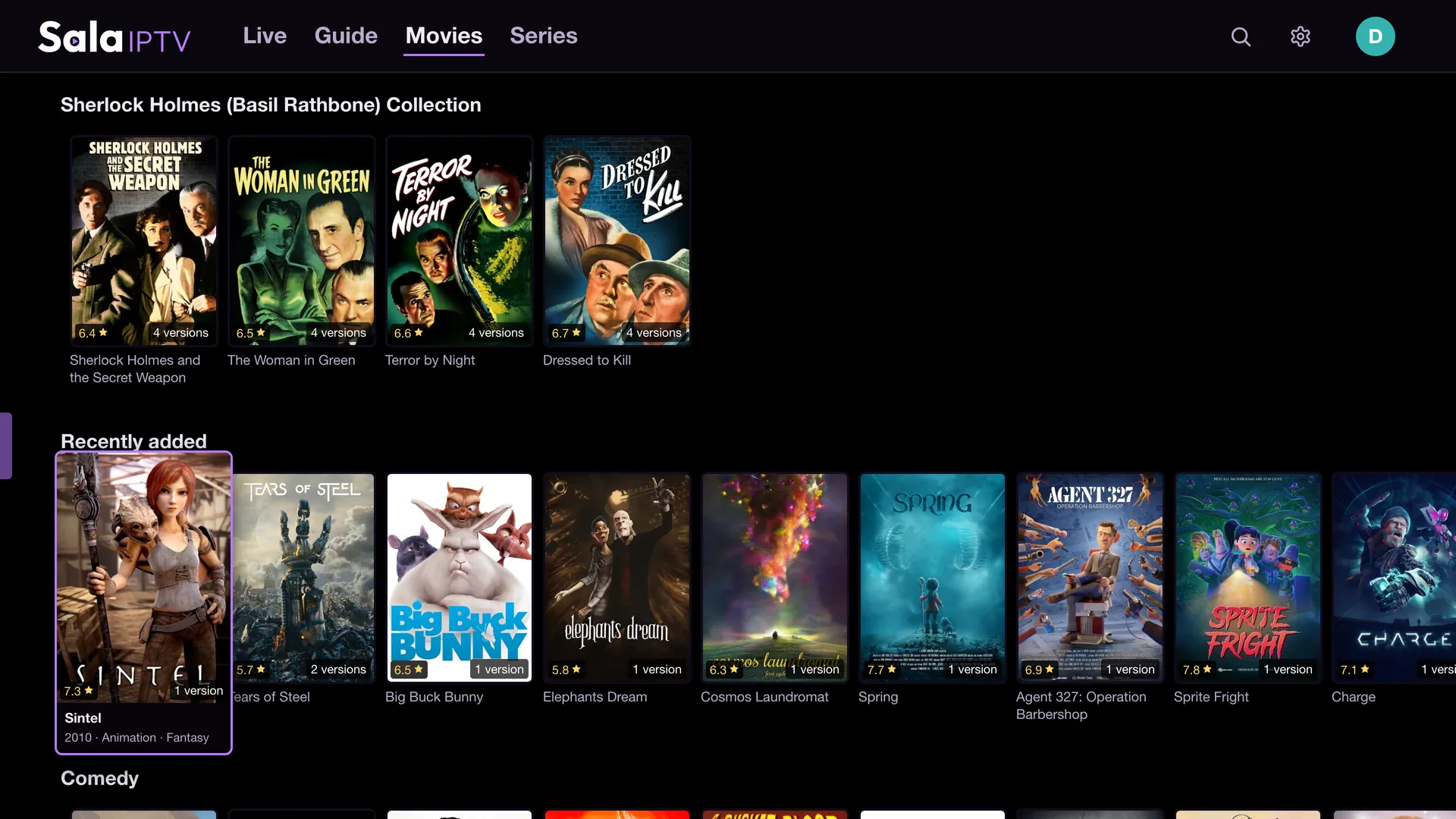Image resolution: width=1456 pixels, height=819 pixels.
Task: Click the Terror by Night title text
Action: pos(430,360)
